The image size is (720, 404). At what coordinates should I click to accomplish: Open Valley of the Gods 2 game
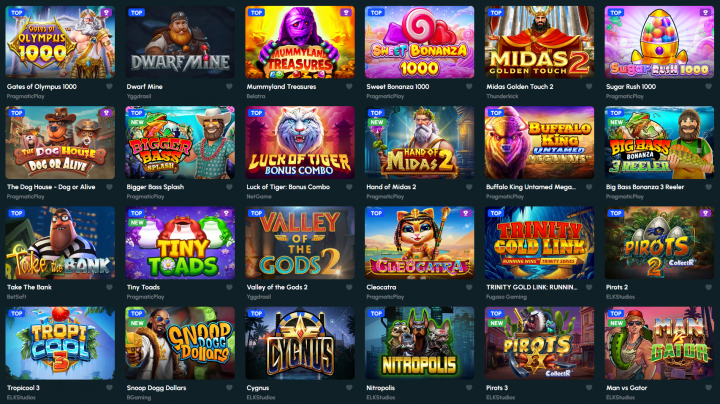coord(300,243)
